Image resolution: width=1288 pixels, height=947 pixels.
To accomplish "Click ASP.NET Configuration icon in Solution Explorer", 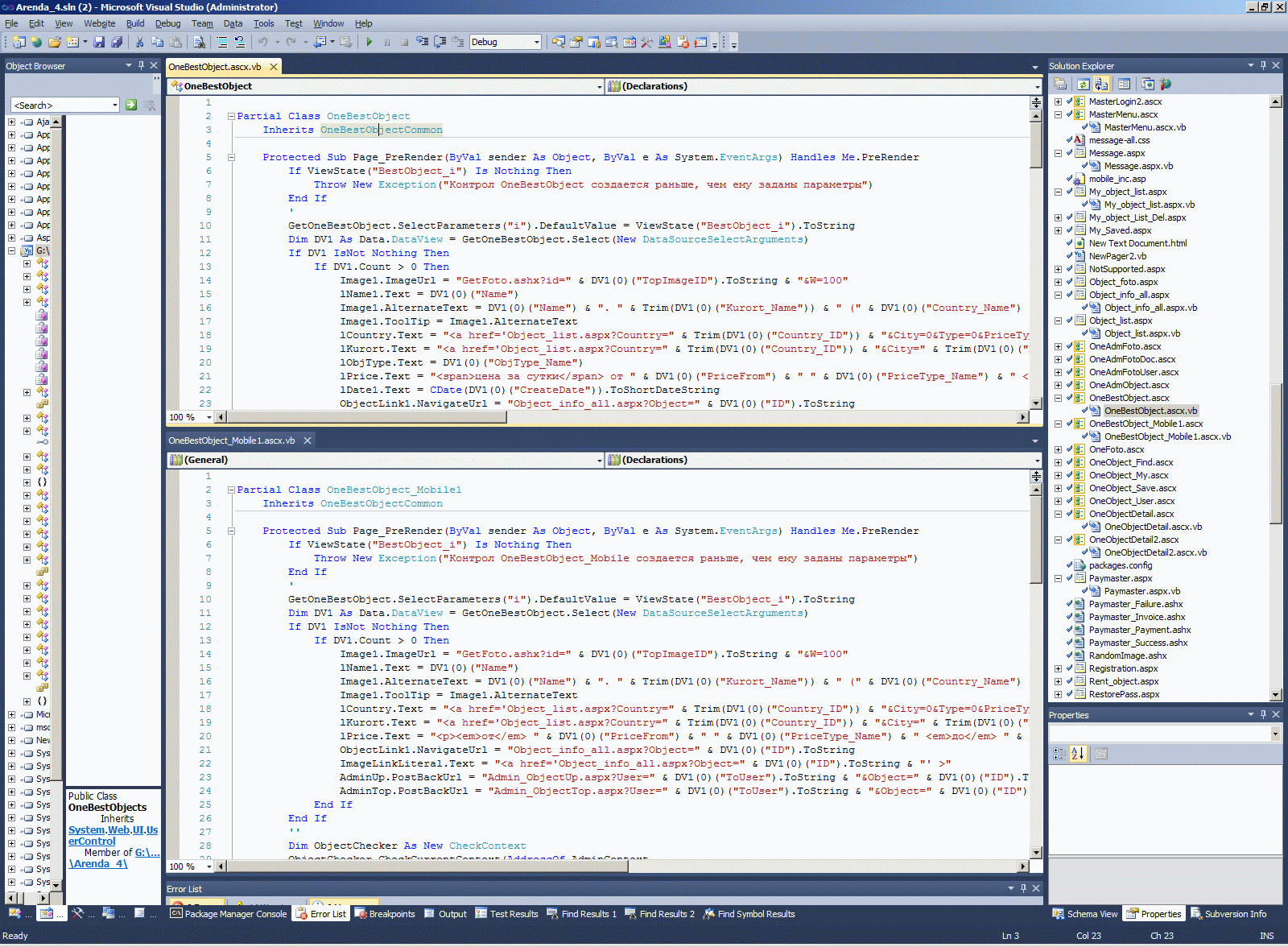I will coord(1165,85).
